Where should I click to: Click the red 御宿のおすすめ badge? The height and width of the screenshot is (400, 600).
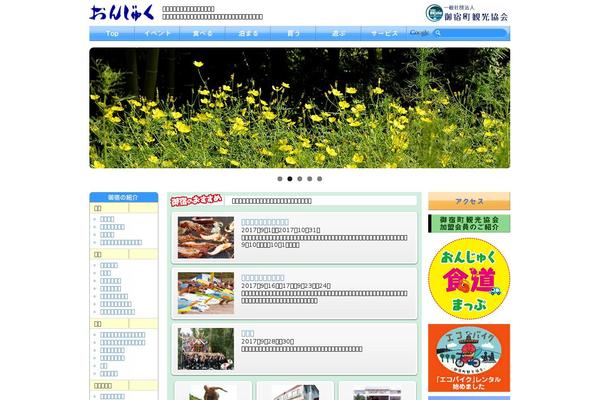(196, 200)
